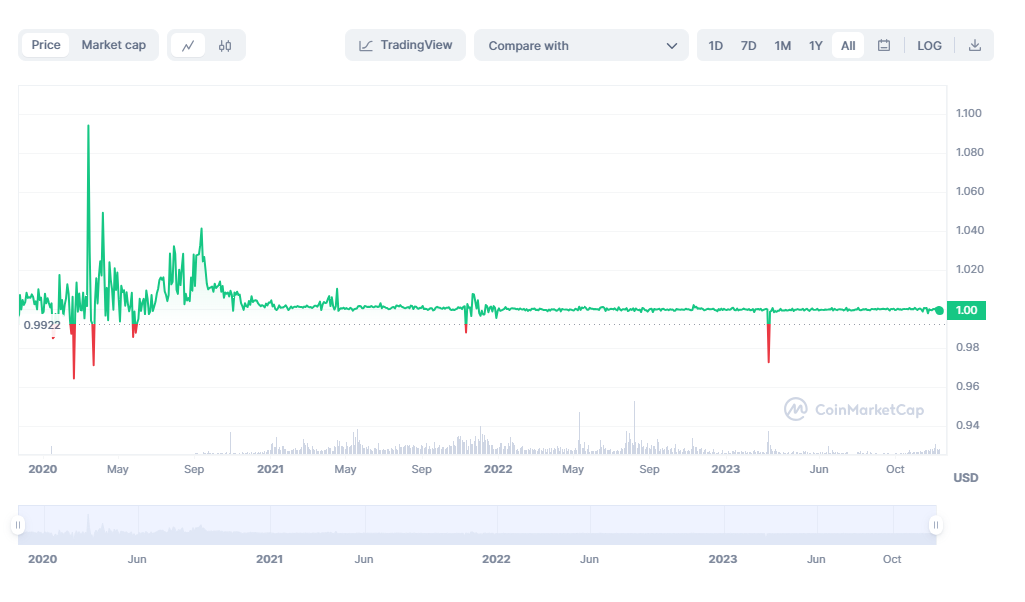
Task: Click the CoinMarketCap watermark logo
Action: [x=853, y=409]
